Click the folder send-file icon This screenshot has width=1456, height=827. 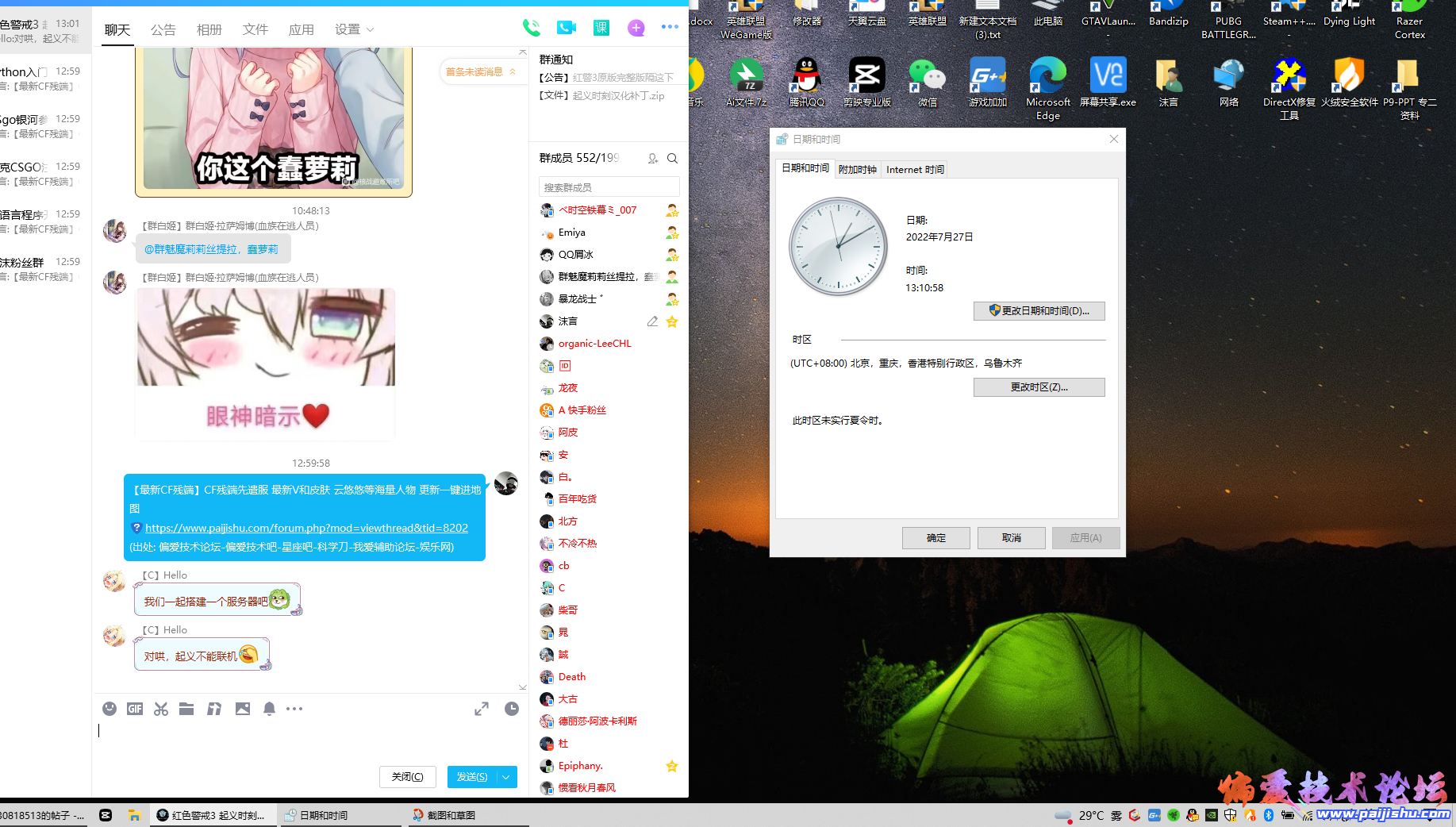tap(186, 709)
